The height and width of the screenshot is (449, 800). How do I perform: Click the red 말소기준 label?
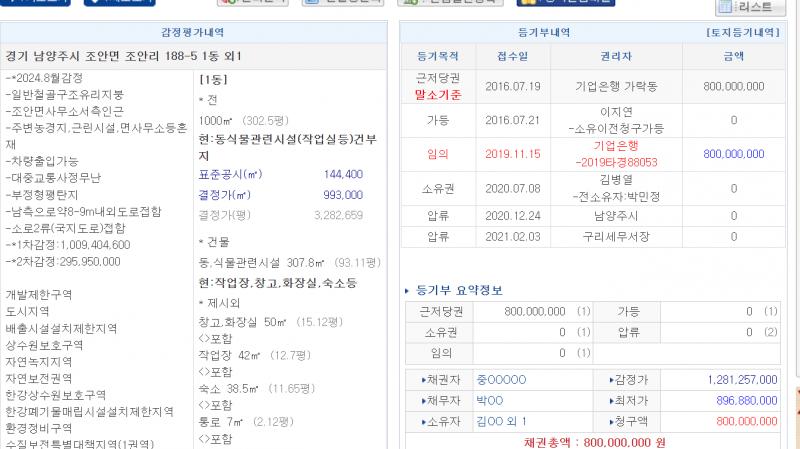click(x=438, y=95)
